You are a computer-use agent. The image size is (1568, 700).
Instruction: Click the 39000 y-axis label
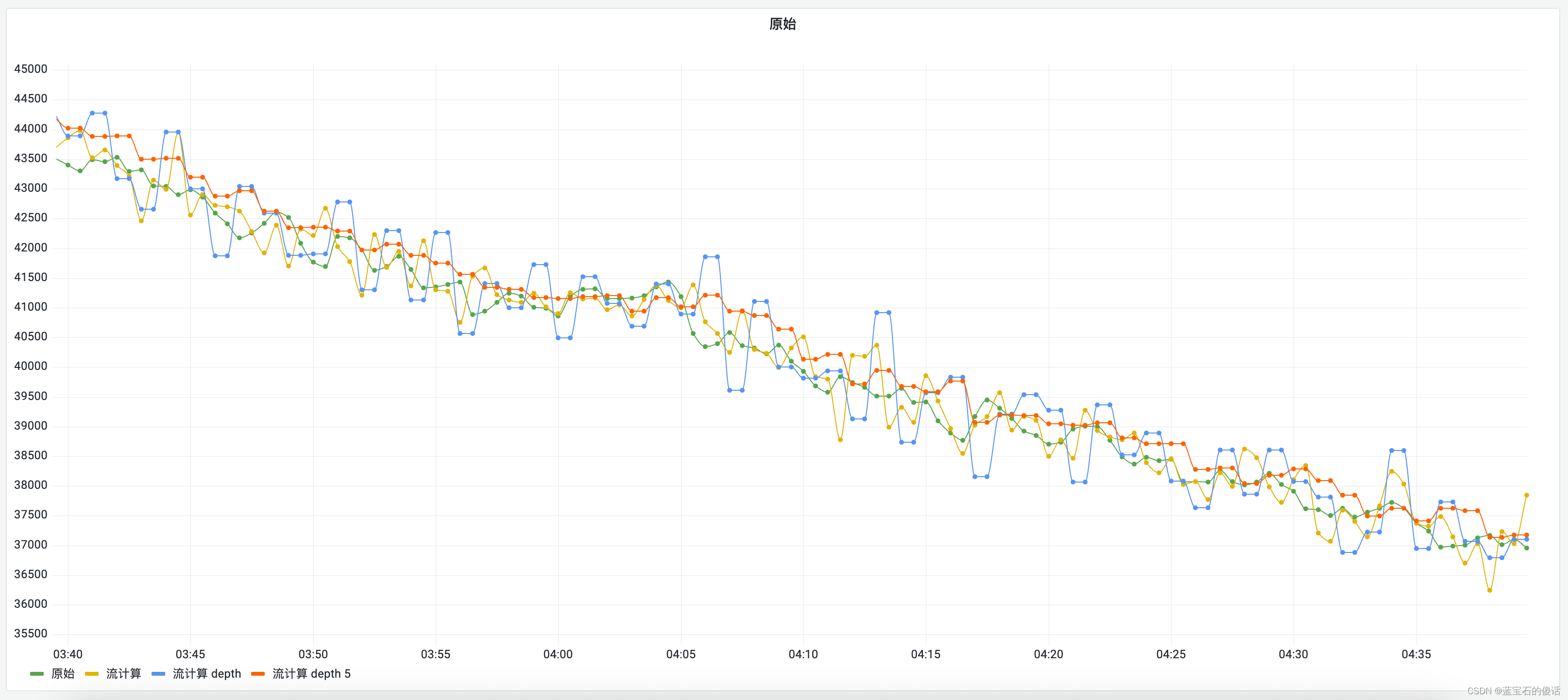(x=31, y=426)
